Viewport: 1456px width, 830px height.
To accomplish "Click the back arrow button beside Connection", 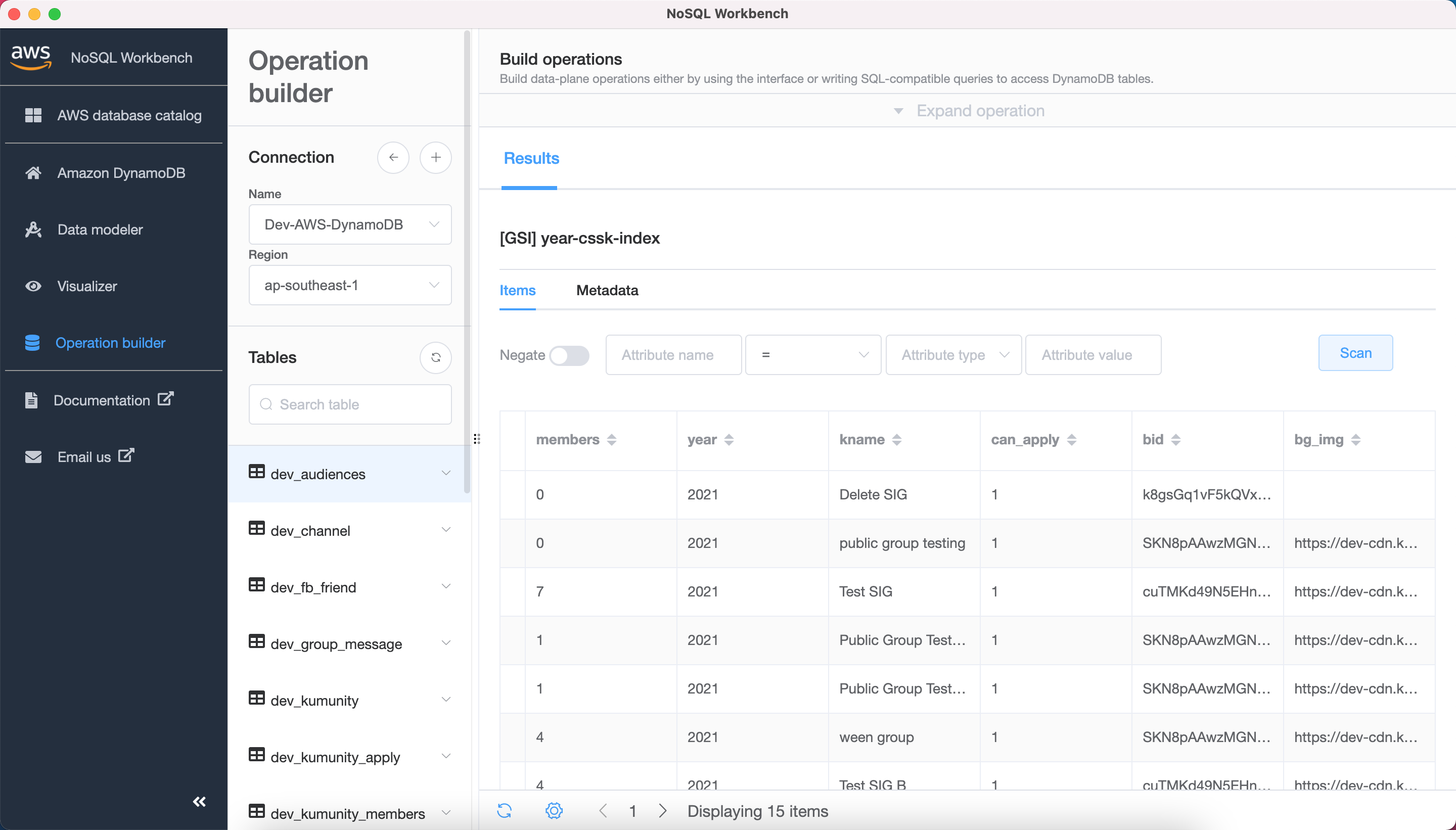I will coord(393,157).
